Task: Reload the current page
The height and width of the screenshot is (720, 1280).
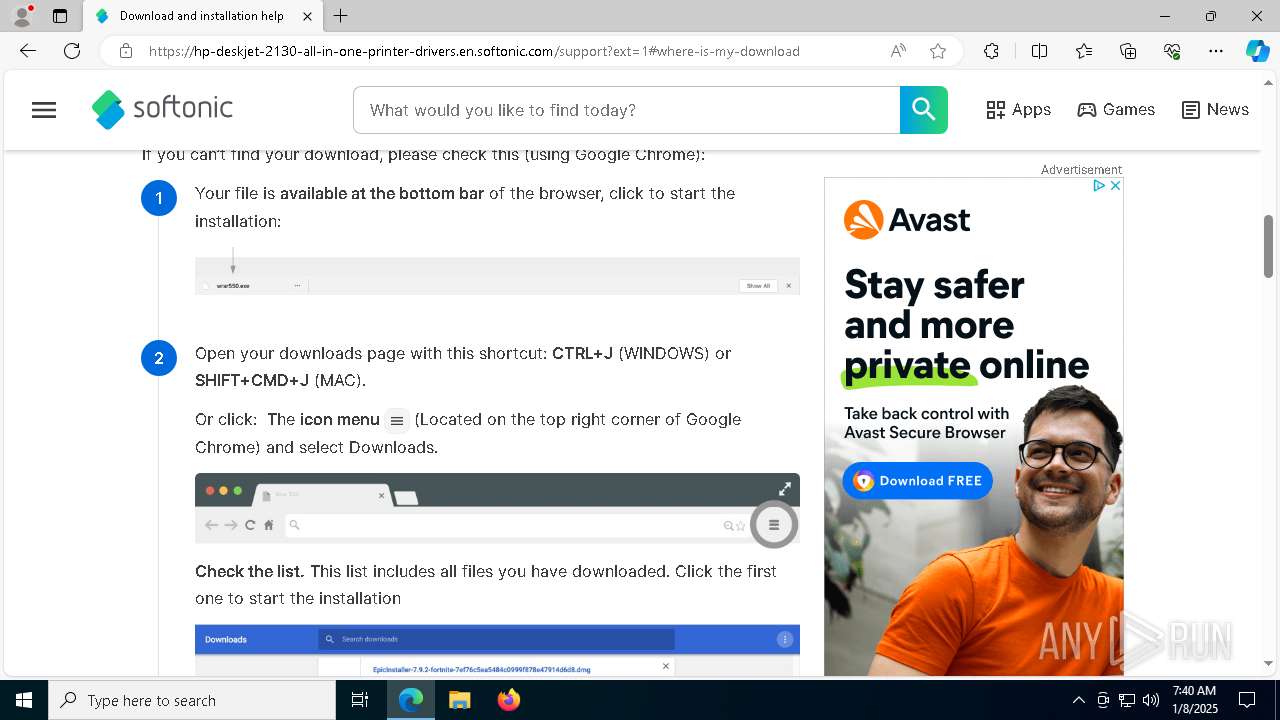Action: click(72, 51)
